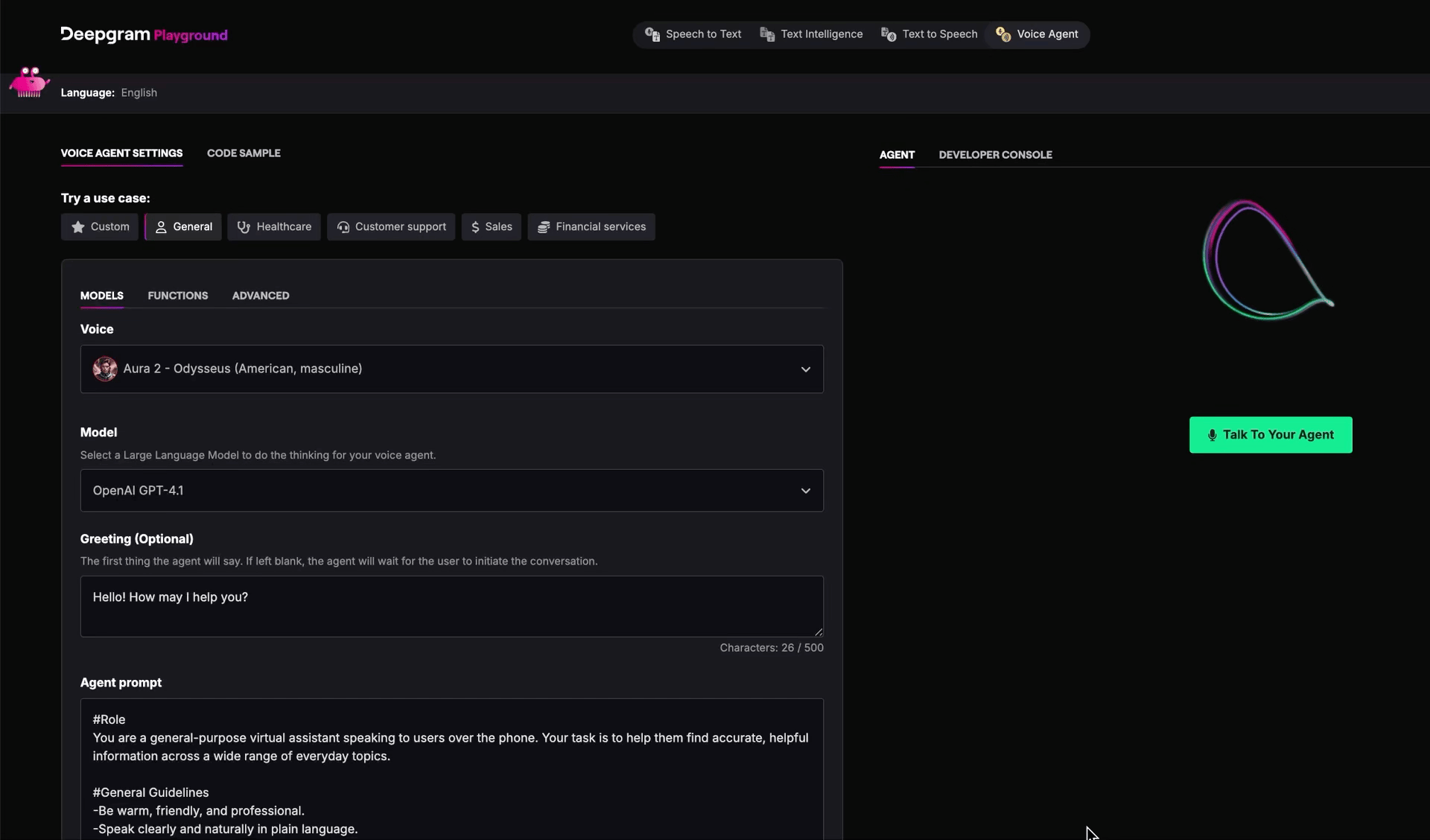Start Talk To Your Agent
Image resolution: width=1430 pixels, height=840 pixels.
tap(1271, 435)
